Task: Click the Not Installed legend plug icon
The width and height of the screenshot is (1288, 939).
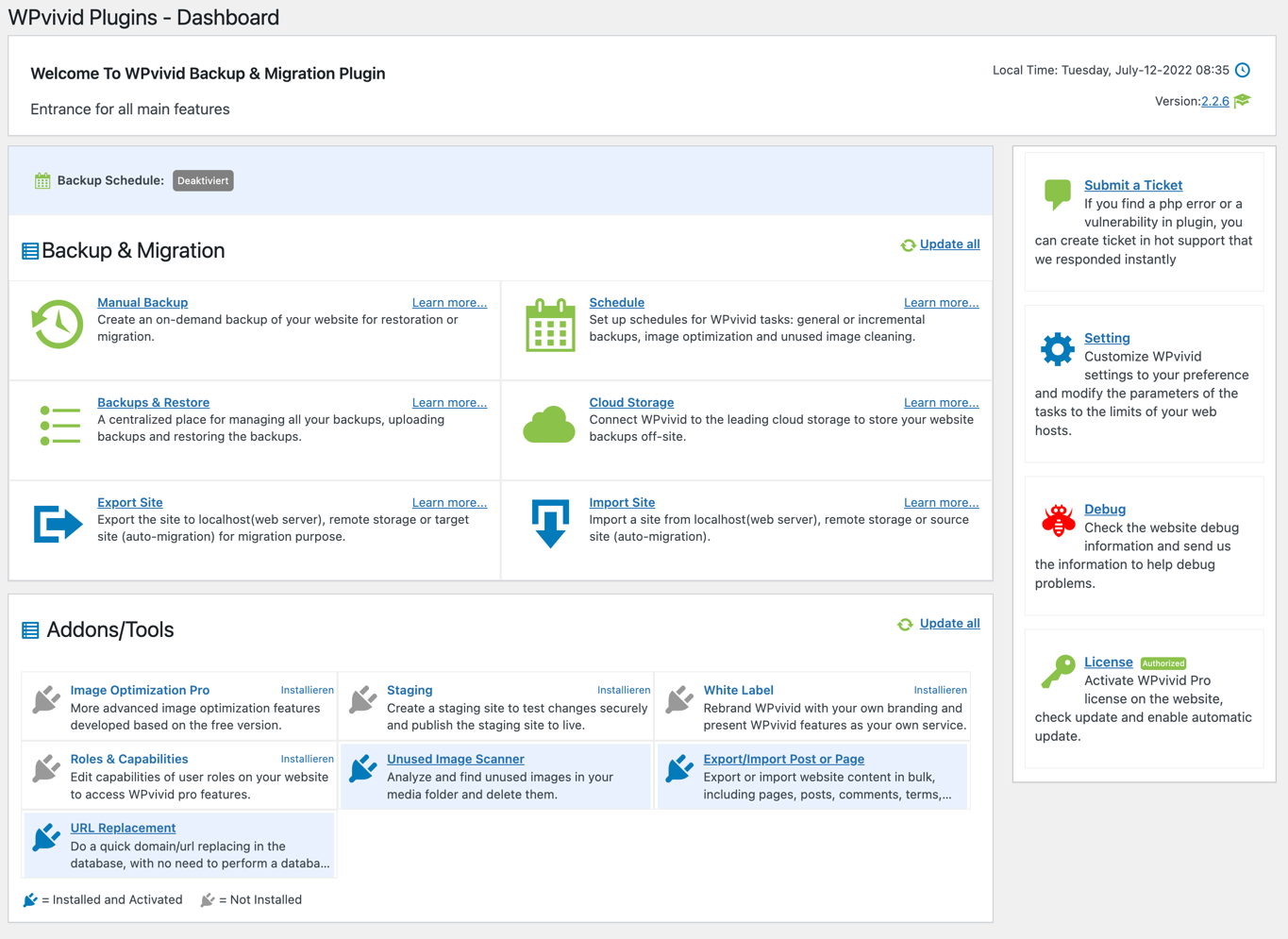Action: pyautogui.click(x=208, y=899)
